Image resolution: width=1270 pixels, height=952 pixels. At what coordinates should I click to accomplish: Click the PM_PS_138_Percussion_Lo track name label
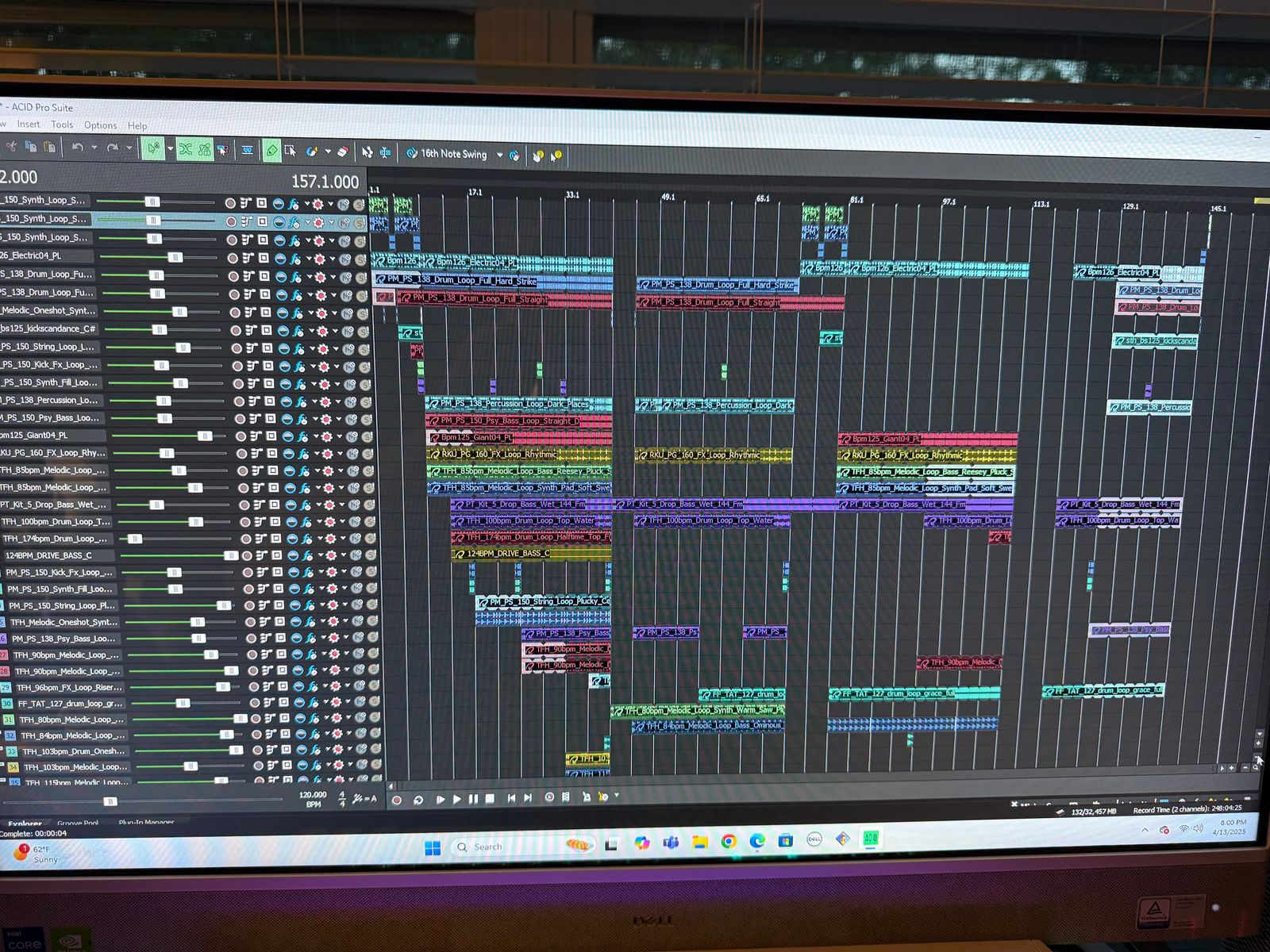tap(49, 400)
